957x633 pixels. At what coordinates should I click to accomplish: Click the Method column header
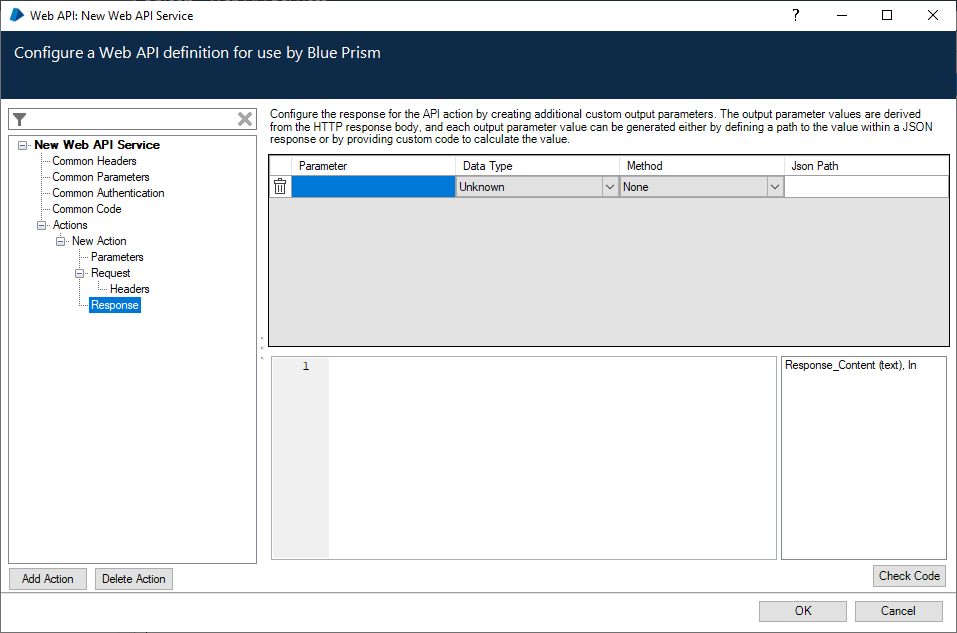701,166
